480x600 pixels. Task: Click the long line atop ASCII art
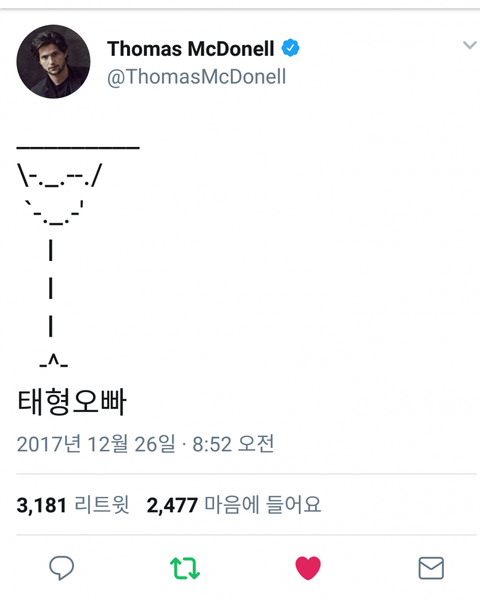click(x=78, y=147)
